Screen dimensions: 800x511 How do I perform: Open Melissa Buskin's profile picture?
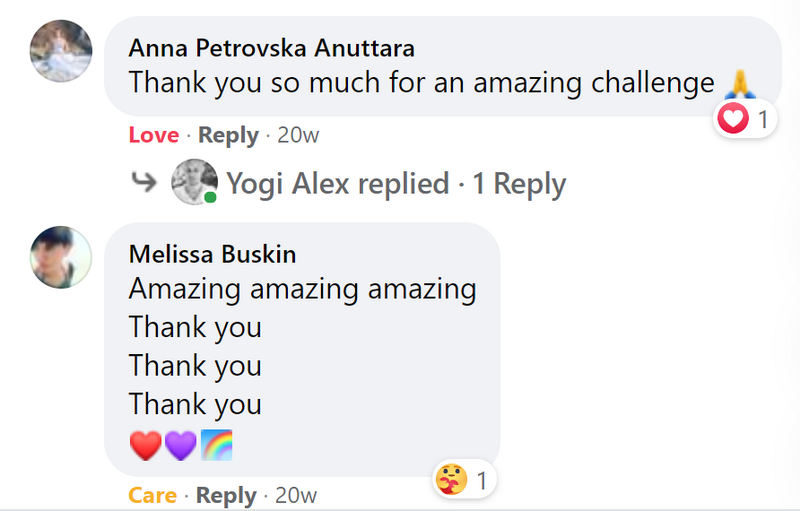61,257
